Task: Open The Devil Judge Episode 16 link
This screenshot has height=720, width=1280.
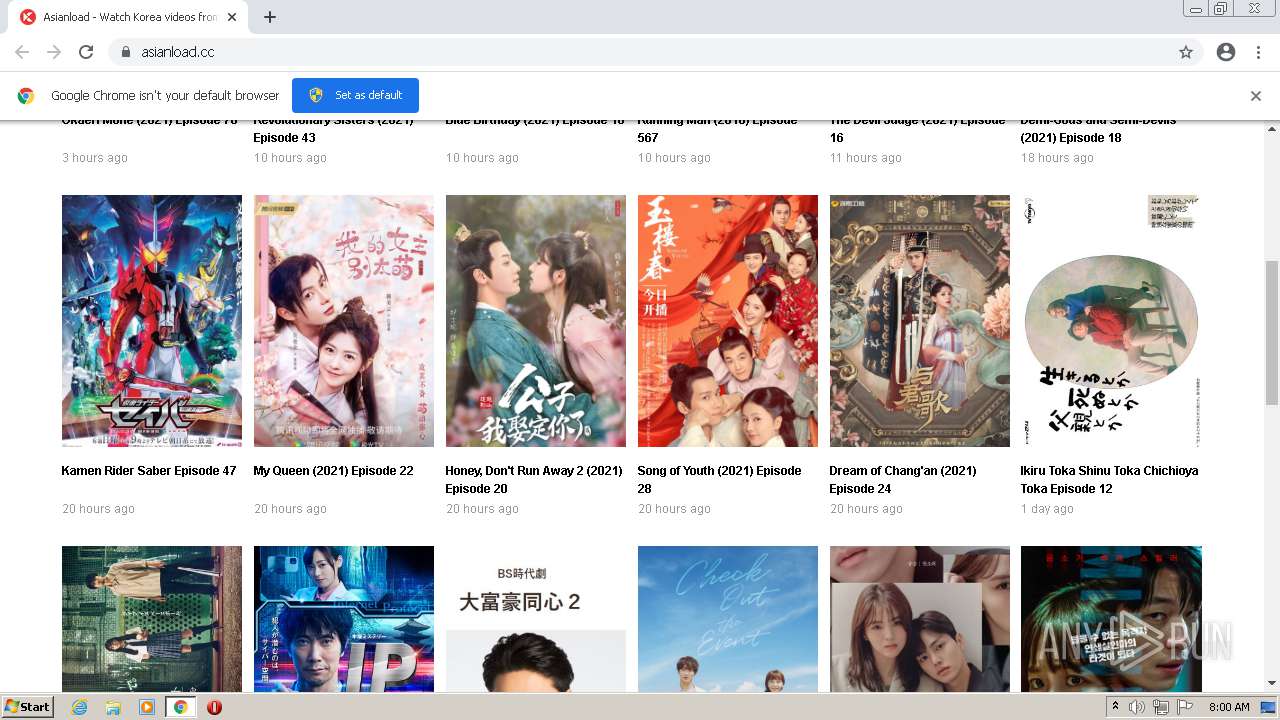Action: click(x=917, y=131)
